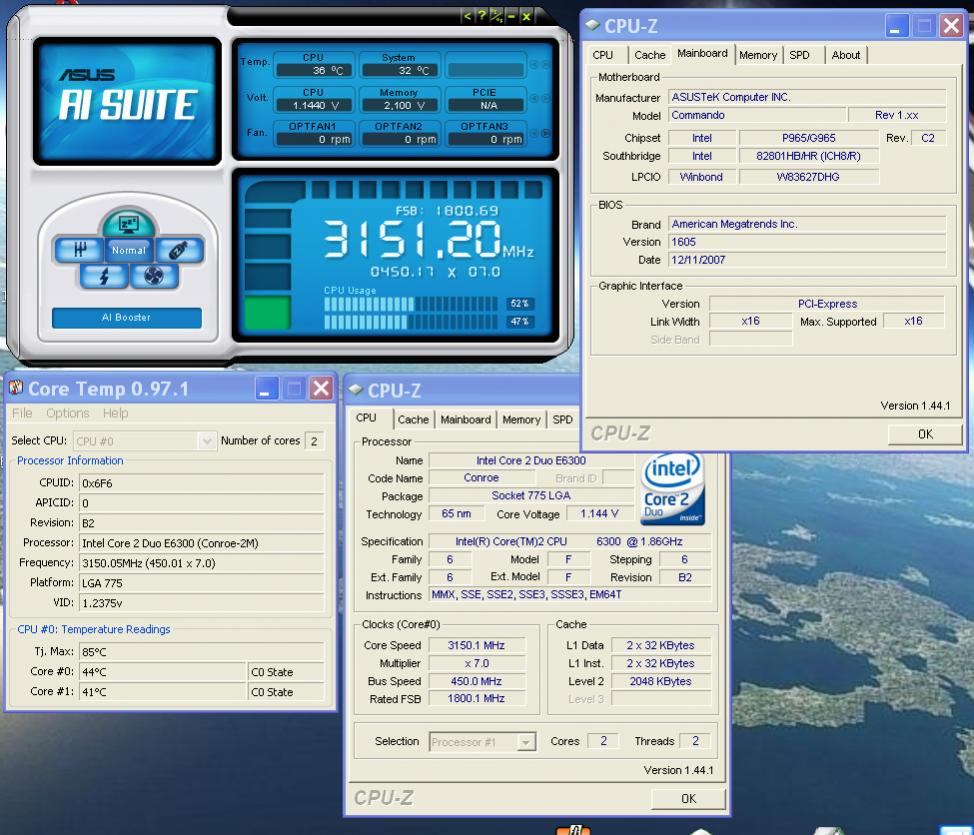Viewport: 974px width, 835px height.
Task: Click the BIOS Date 12/11/2007 field
Action: click(807, 260)
